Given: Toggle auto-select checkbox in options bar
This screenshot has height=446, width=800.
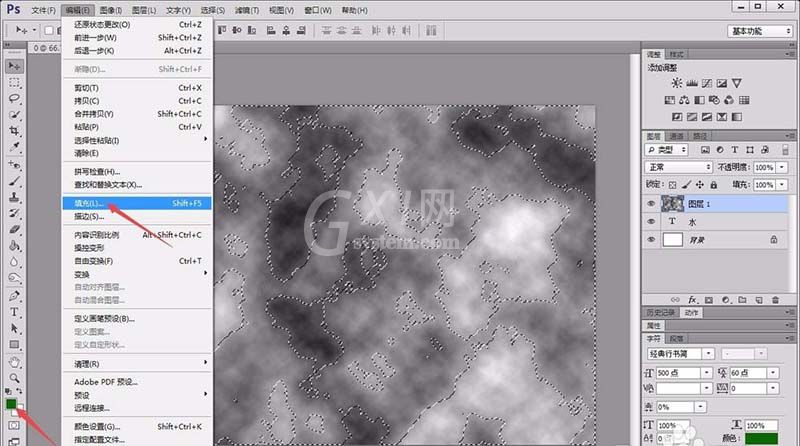Looking at the screenshot, I should click(x=48, y=31).
